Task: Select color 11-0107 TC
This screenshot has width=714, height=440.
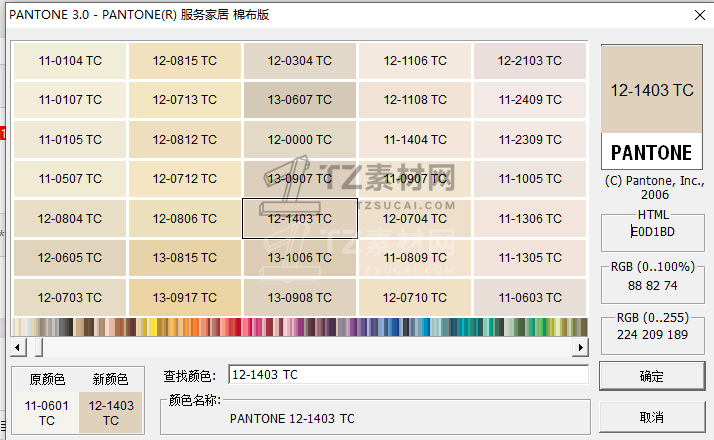Action: click(70, 100)
